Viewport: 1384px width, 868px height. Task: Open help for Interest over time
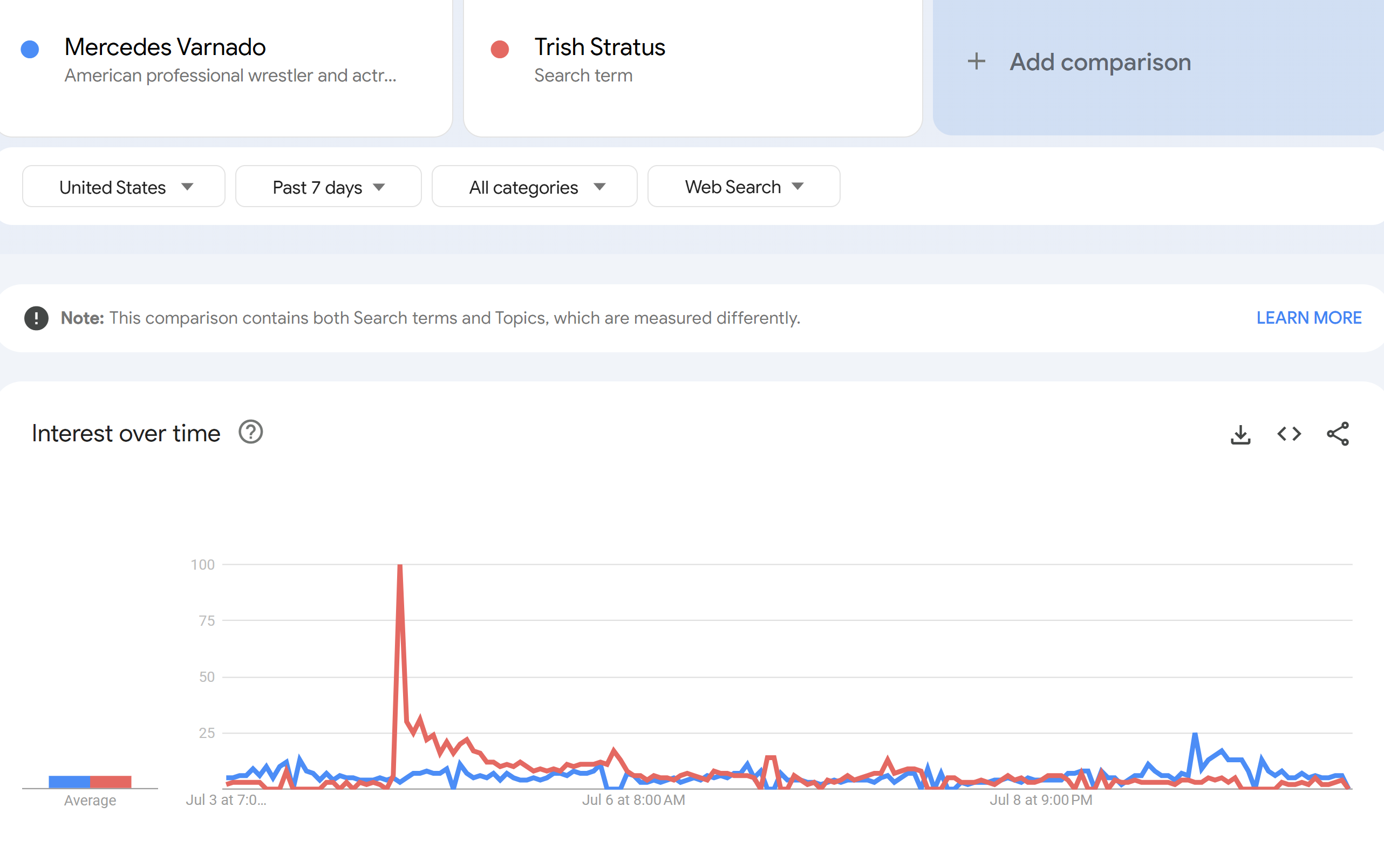[251, 432]
